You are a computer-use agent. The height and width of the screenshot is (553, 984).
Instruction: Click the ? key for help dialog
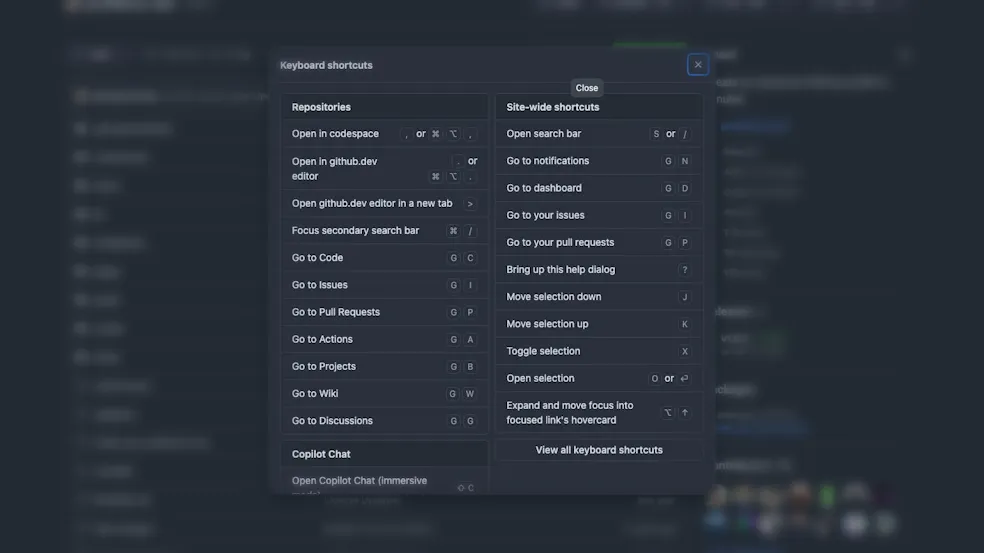685,270
